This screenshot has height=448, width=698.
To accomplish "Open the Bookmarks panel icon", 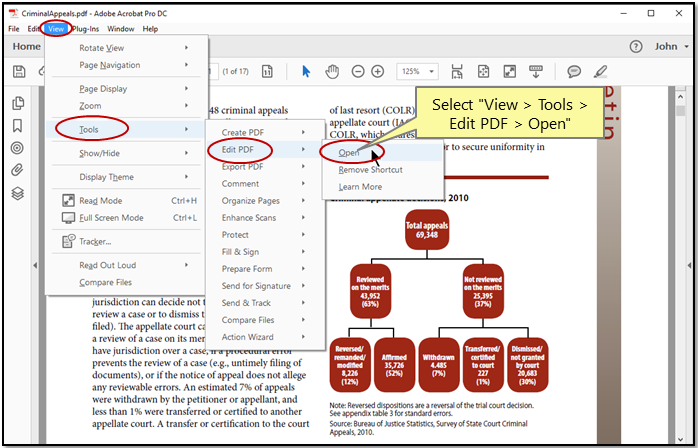I will click(x=17, y=126).
